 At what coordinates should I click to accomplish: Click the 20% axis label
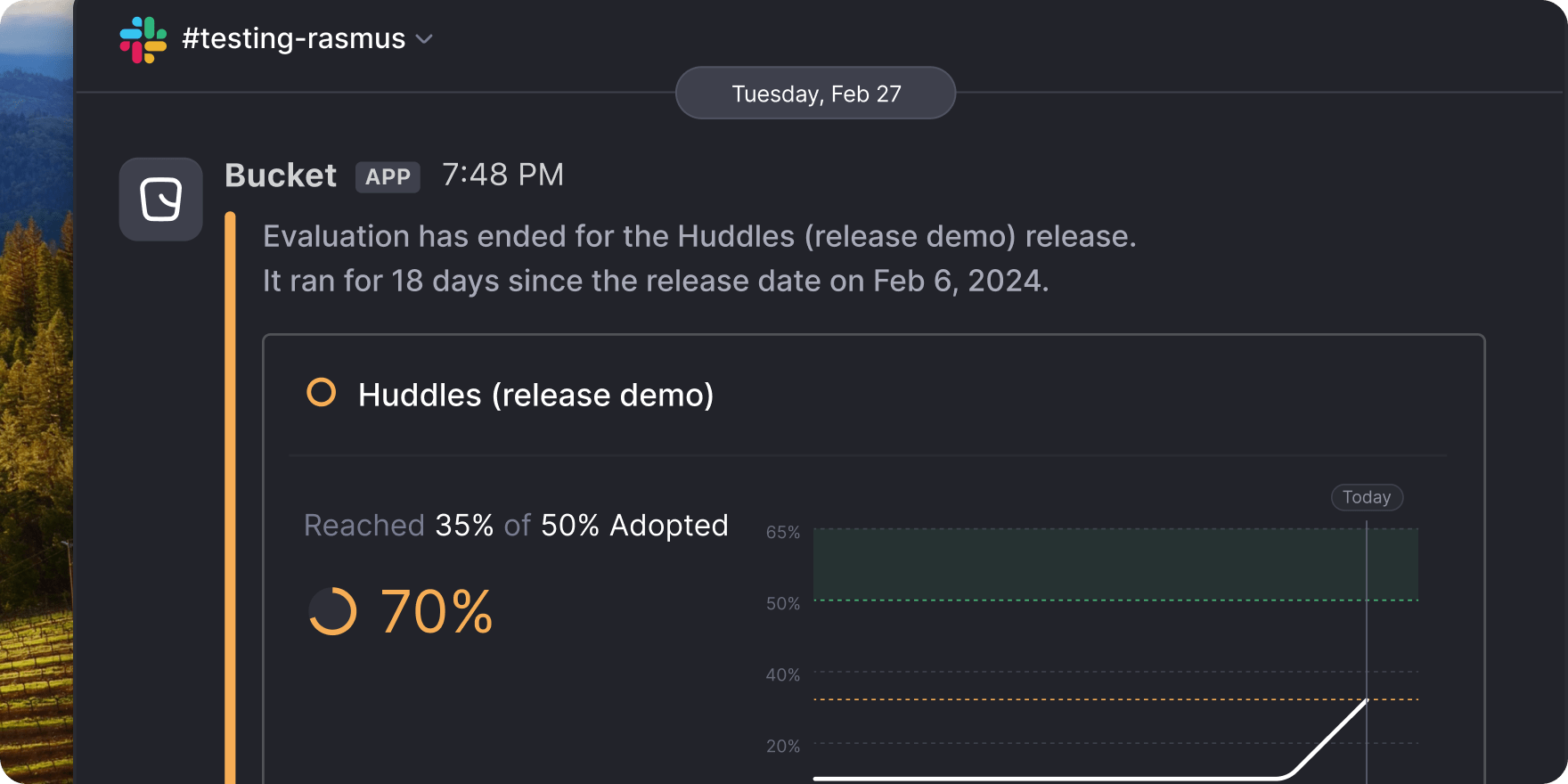point(783,746)
